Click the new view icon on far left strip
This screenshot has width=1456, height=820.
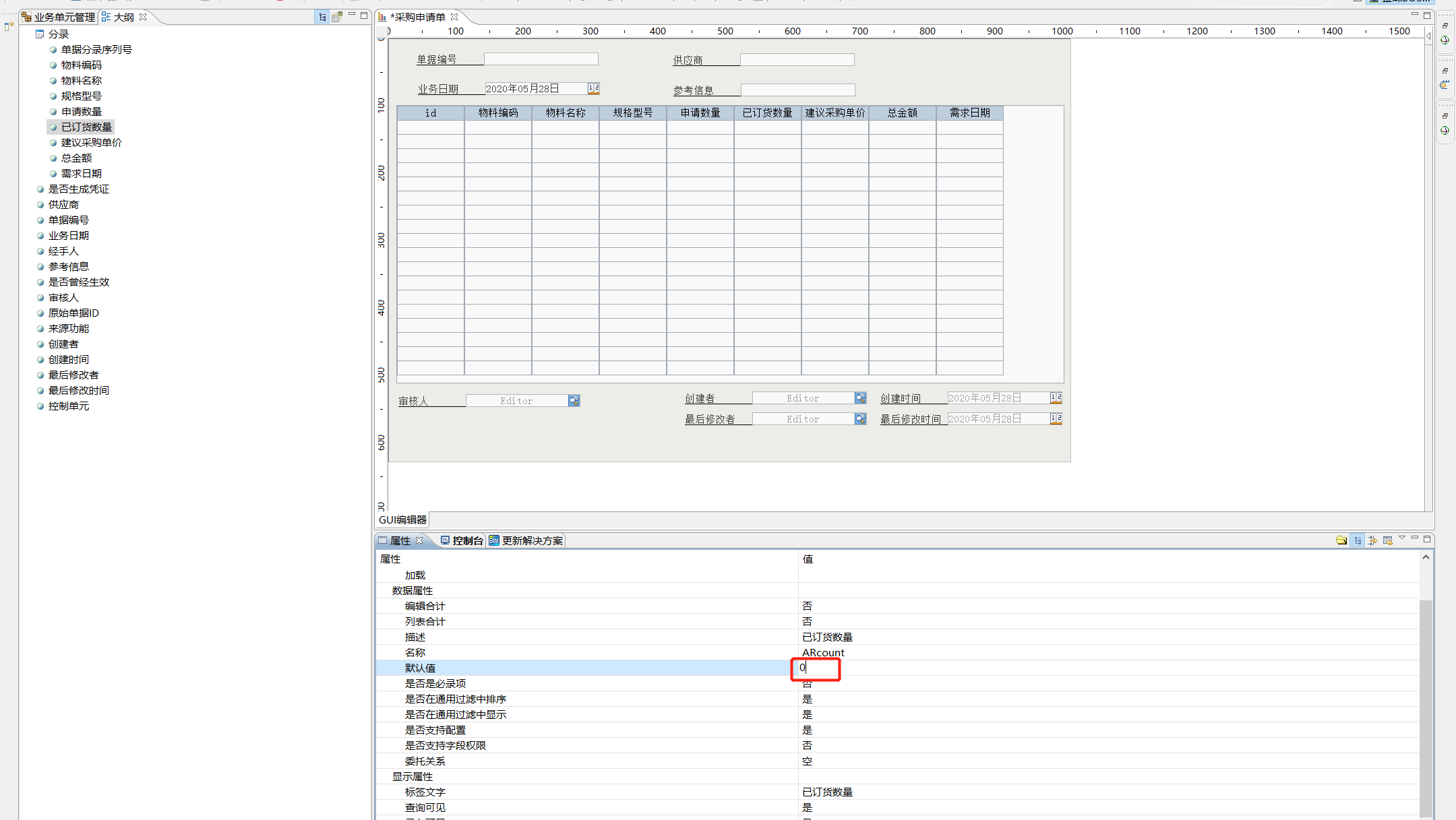9,26
